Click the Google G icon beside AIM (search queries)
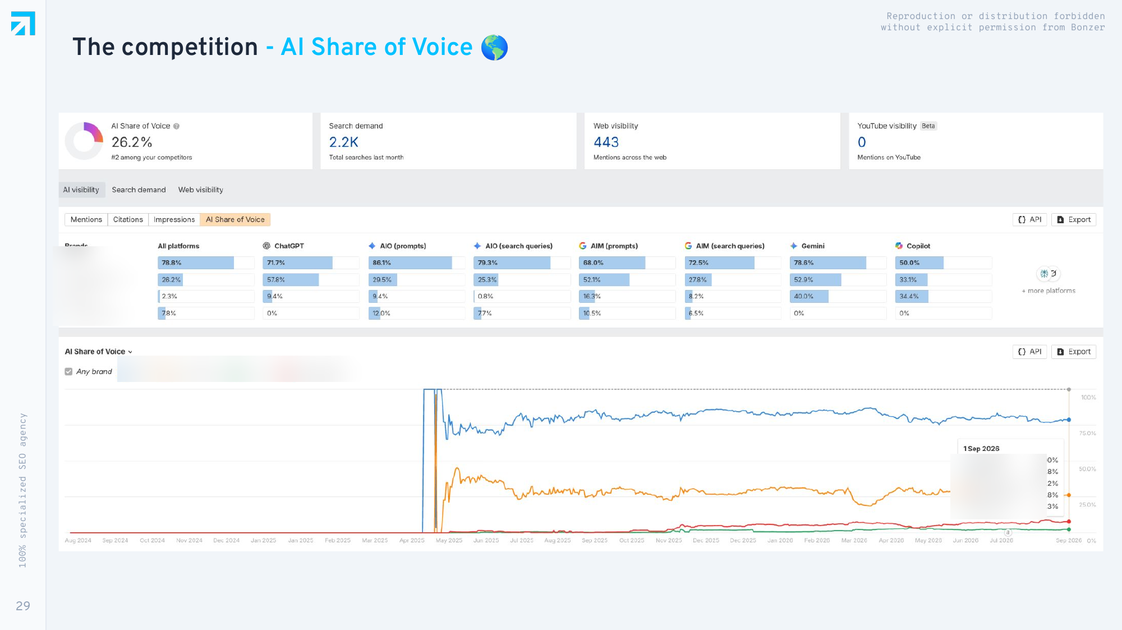The height and width of the screenshot is (630, 1122). (688, 246)
